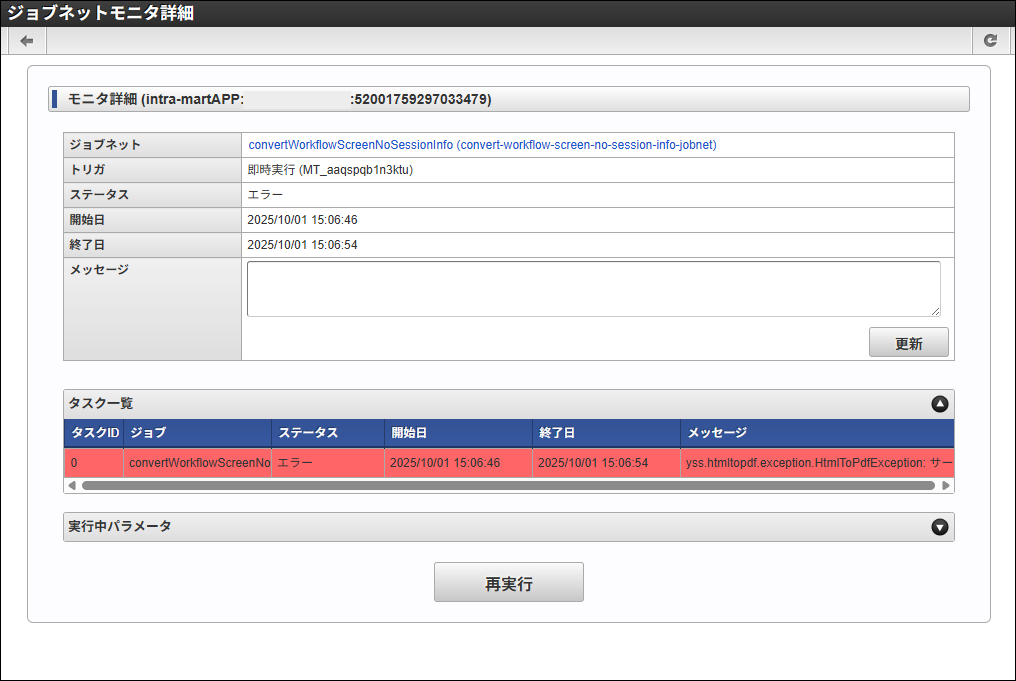Select the ステータス column header in the task list
Viewport: 1016px width, 681px height.
pyautogui.click(x=328, y=433)
